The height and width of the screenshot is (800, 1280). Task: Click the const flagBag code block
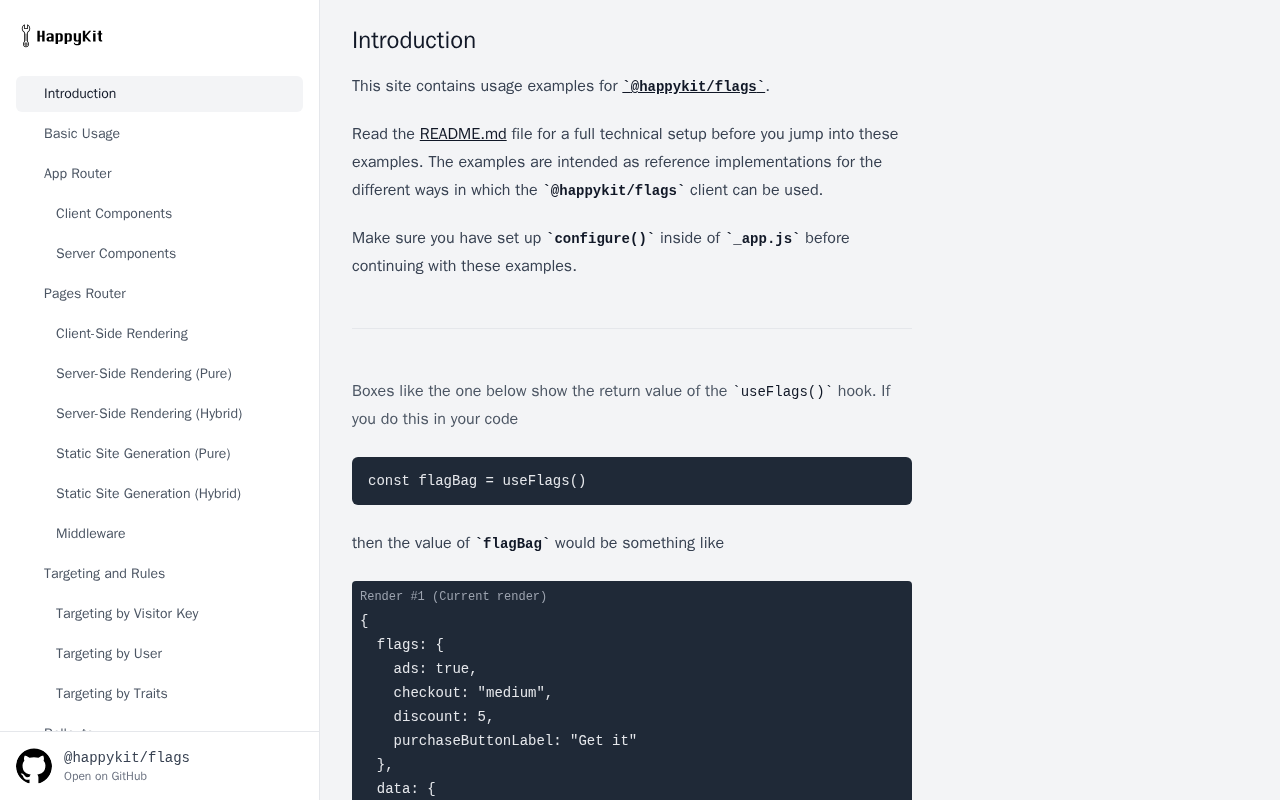pos(632,481)
